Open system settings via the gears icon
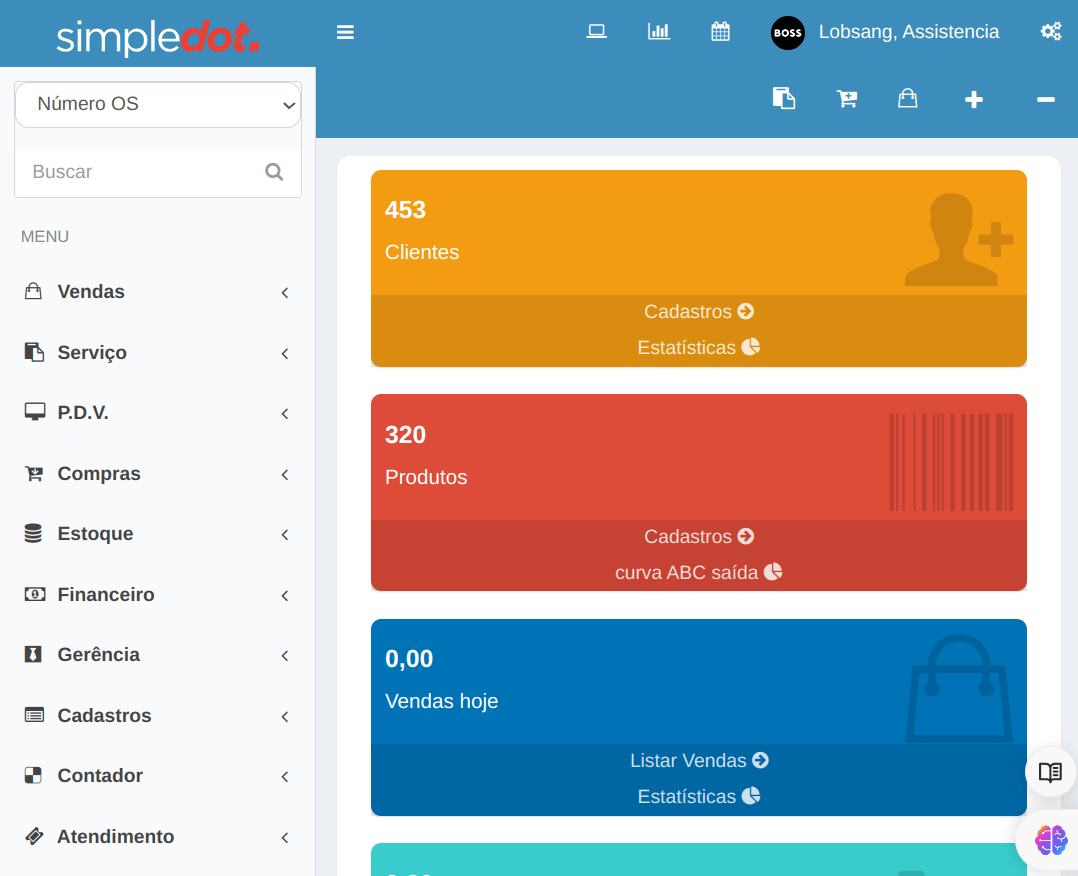The width and height of the screenshot is (1078, 876). (1050, 31)
